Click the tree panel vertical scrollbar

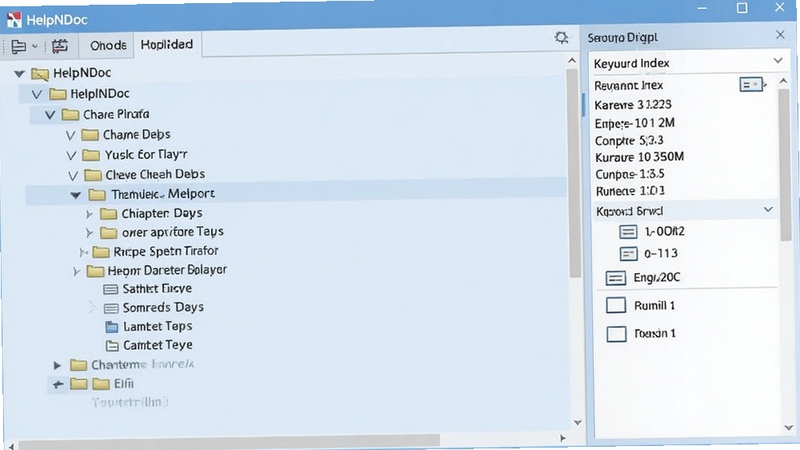pos(574,173)
